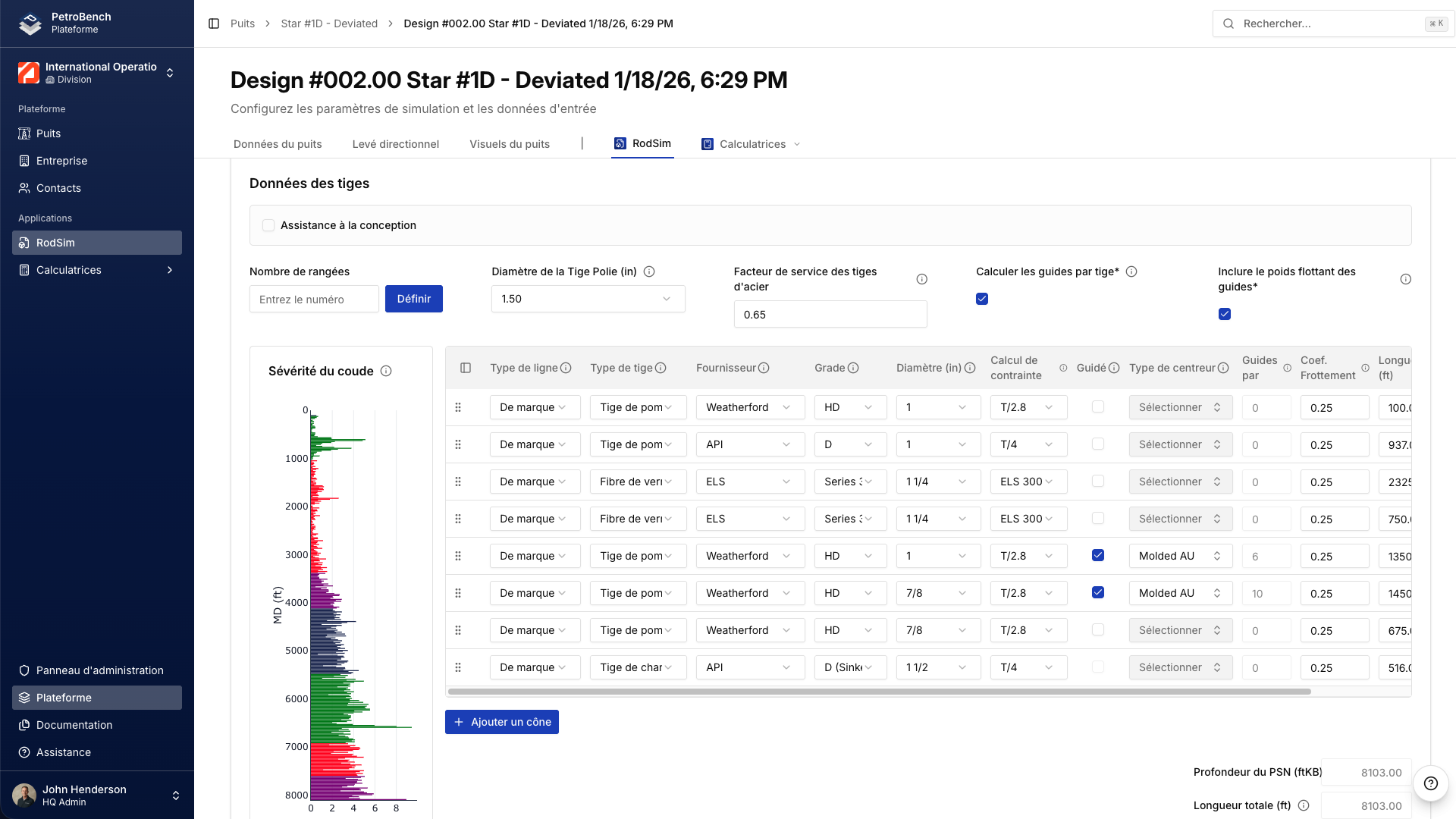1456x819 pixels.
Task: Check the Guidé box in the first row
Action: point(1097,407)
